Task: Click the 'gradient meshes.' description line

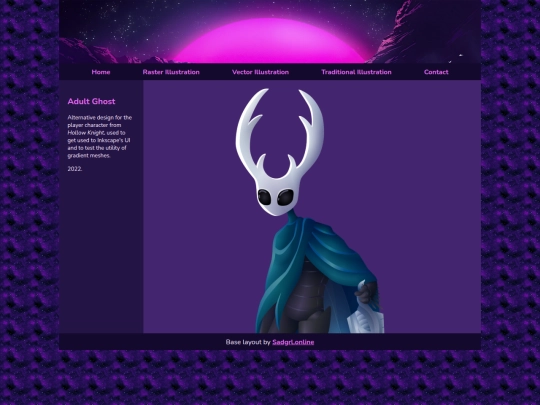Action: pyautogui.click(x=89, y=156)
